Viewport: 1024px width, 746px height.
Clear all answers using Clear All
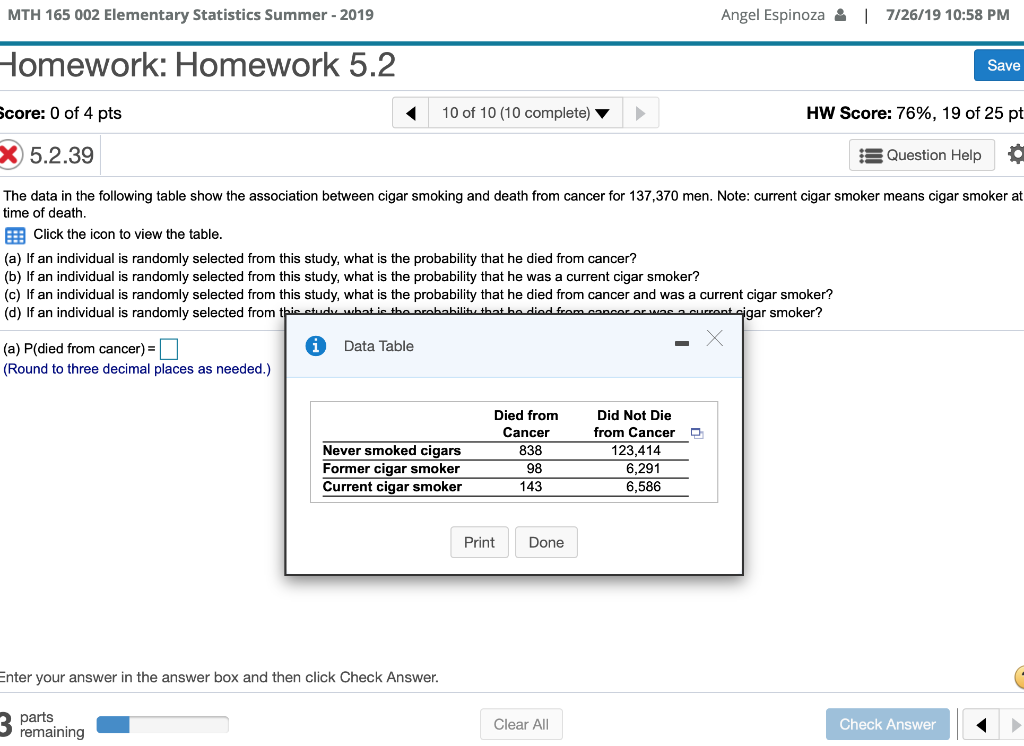click(521, 724)
